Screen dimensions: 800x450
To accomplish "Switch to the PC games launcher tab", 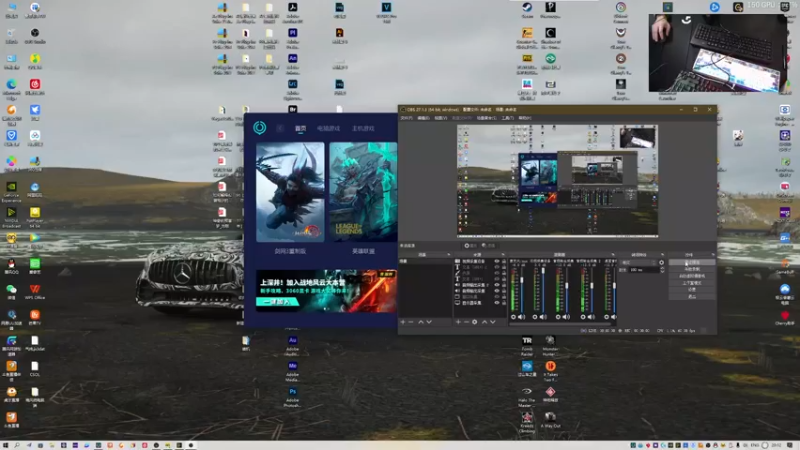I will [328, 128].
